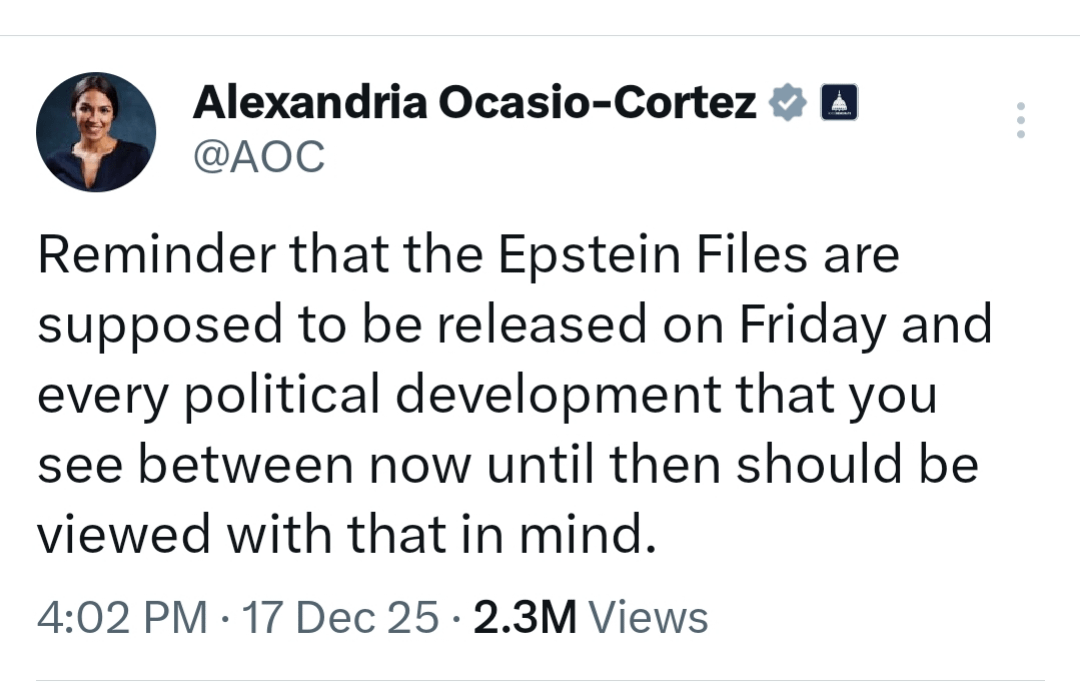Screen dimensions: 1080x690
Task: Open the @AOC handle link
Action: pos(259,156)
